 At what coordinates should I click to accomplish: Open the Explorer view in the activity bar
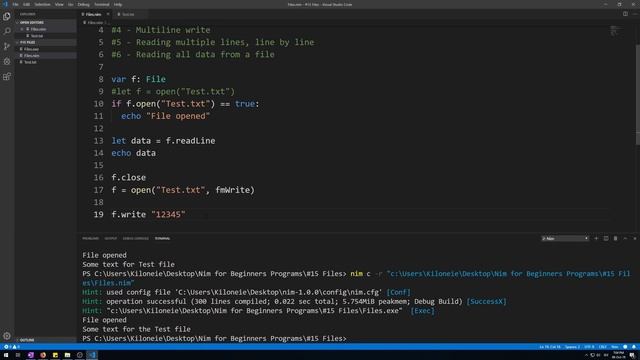coord(7,16)
